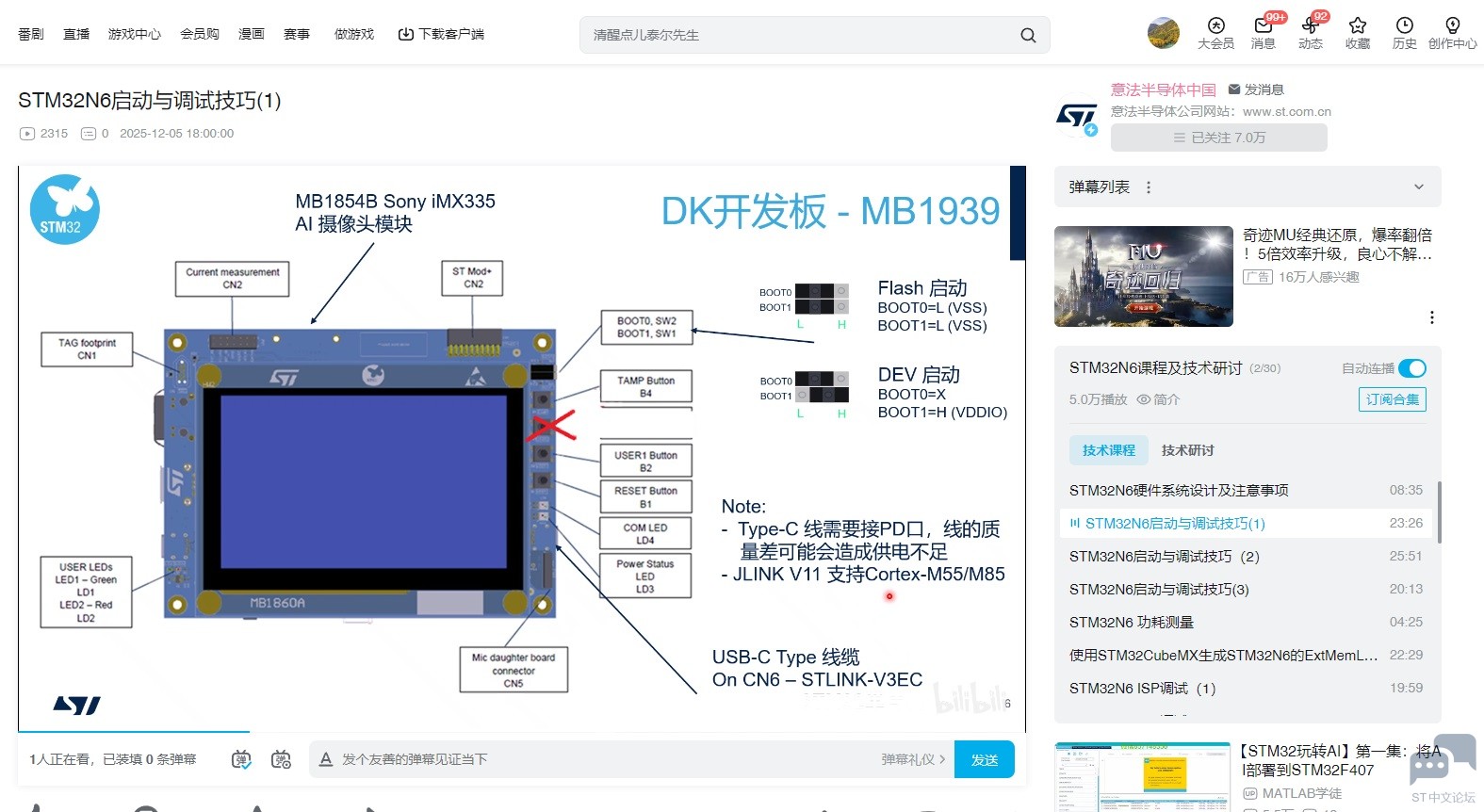Click the 订阅合集 subscribe button
1484x812 pixels.
click(x=1392, y=399)
